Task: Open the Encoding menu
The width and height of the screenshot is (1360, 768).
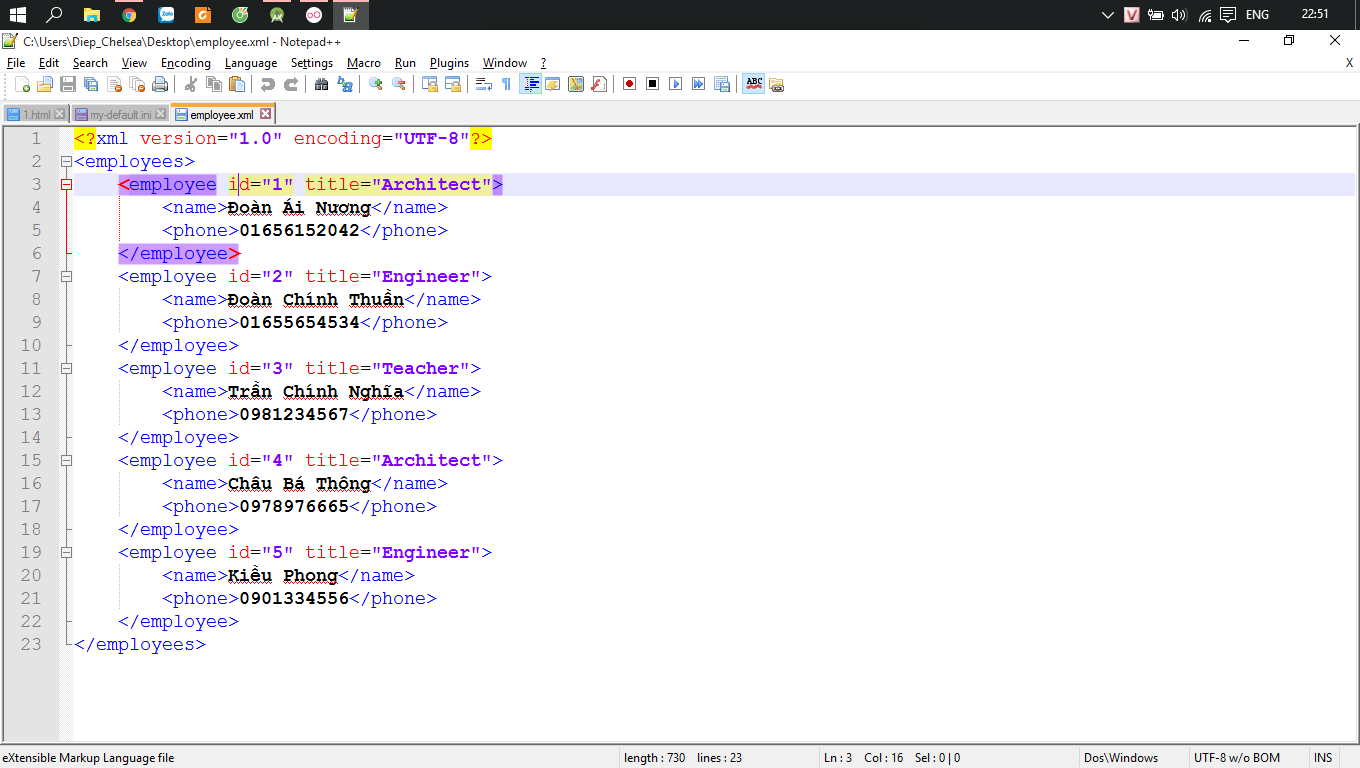Action: [186, 63]
